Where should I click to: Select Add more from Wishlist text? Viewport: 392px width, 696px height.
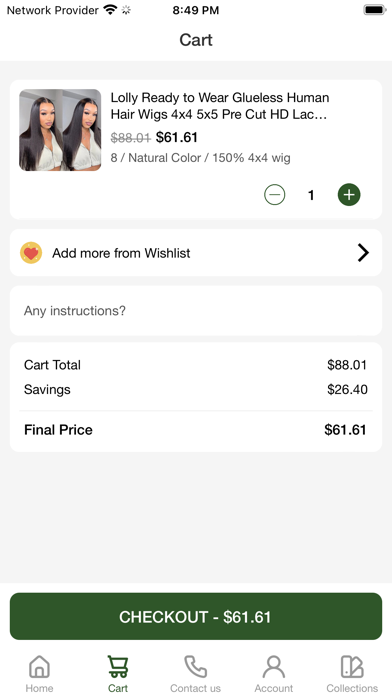121,253
